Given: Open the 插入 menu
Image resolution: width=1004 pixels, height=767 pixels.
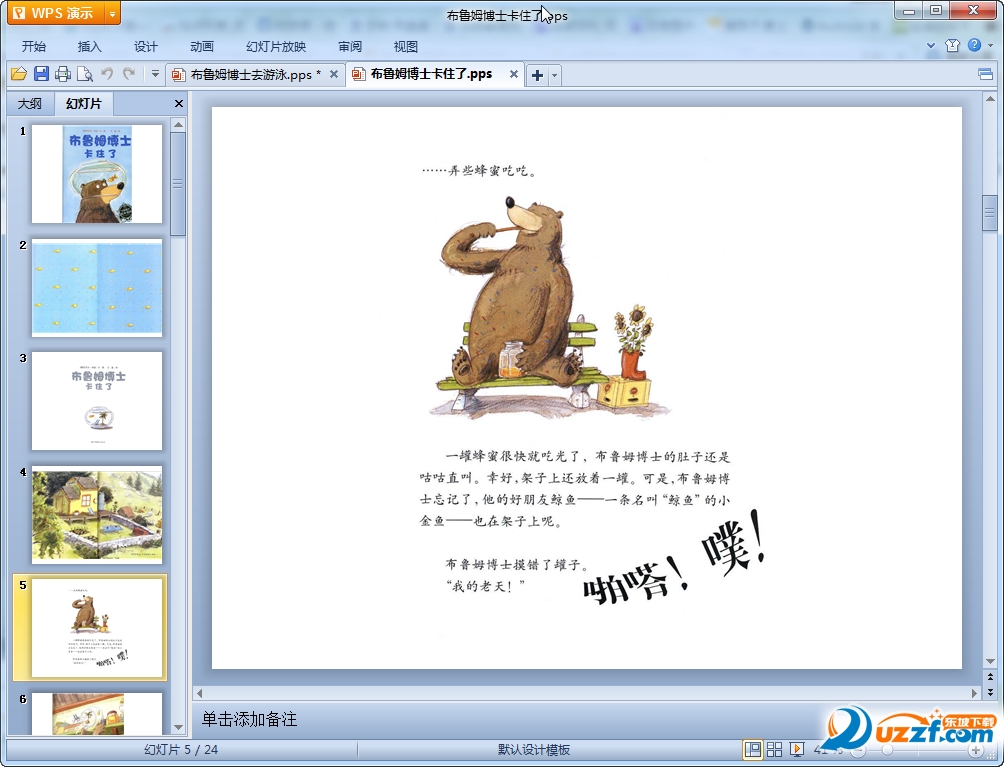Looking at the screenshot, I should [90, 47].
